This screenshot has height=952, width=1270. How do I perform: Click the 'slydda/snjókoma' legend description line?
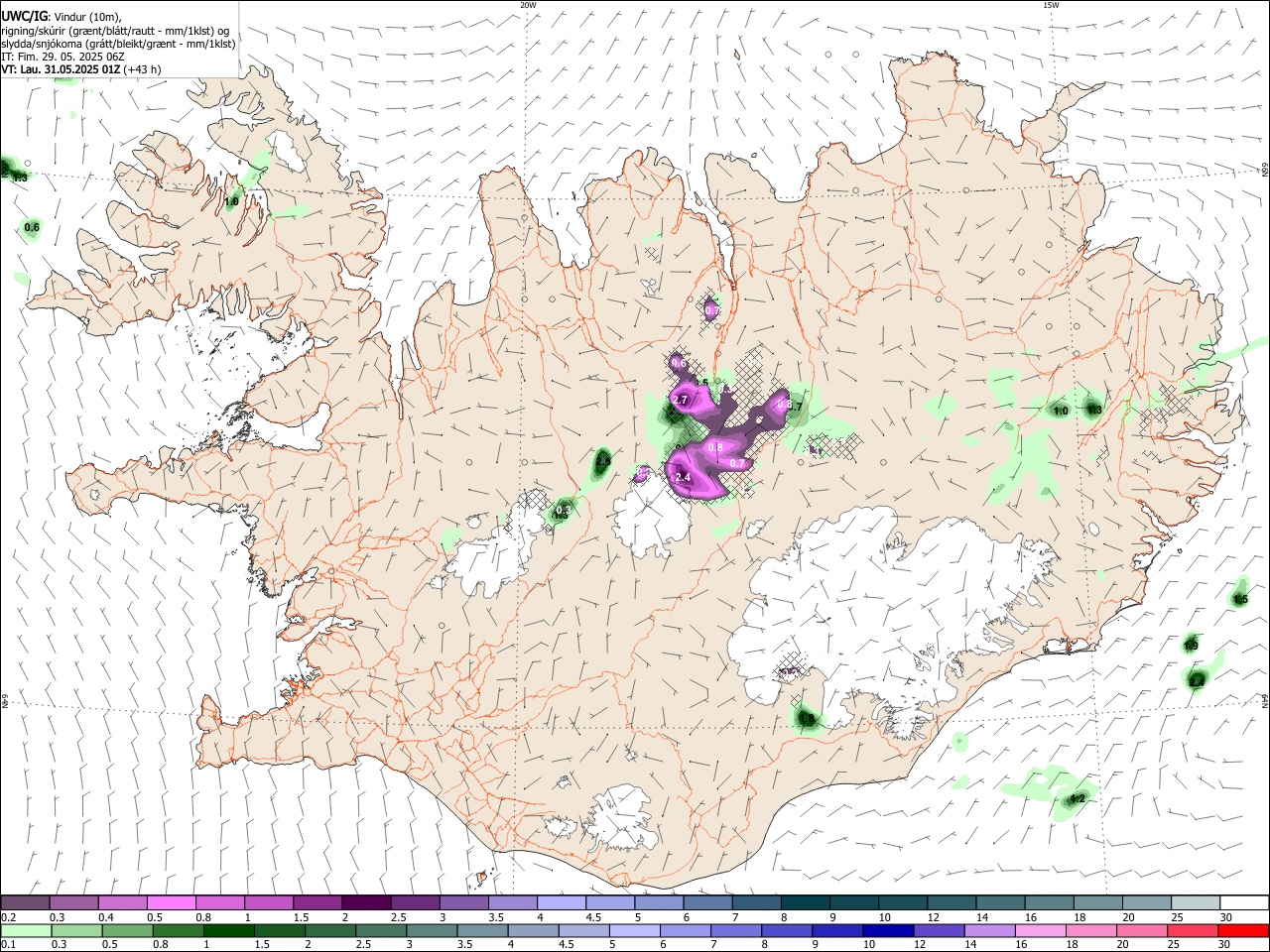tap(118, 44)
